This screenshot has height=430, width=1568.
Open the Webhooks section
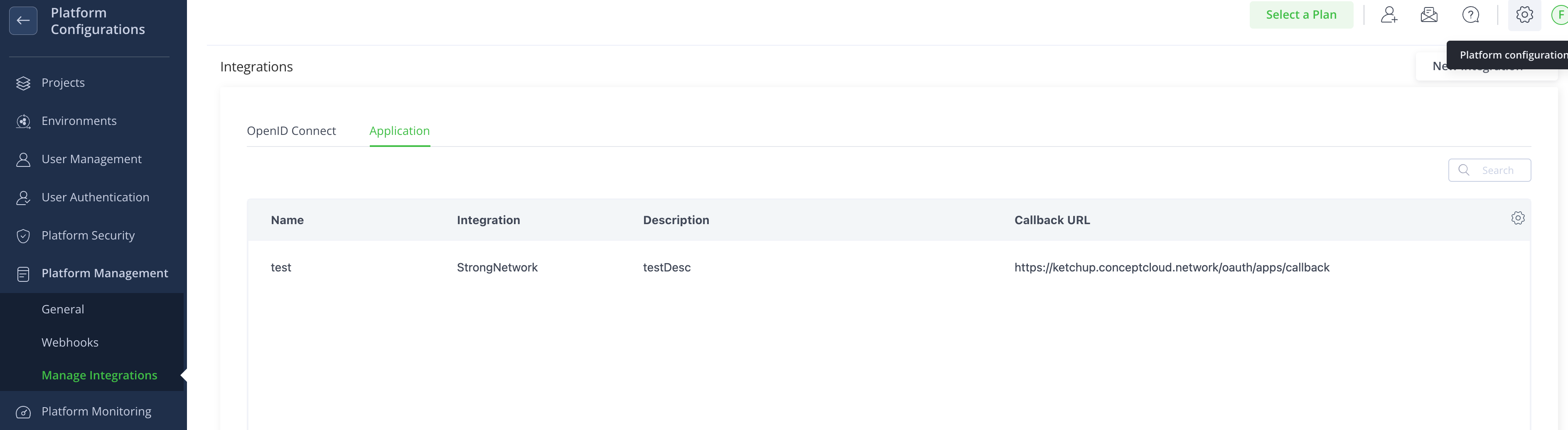point(70,342)
